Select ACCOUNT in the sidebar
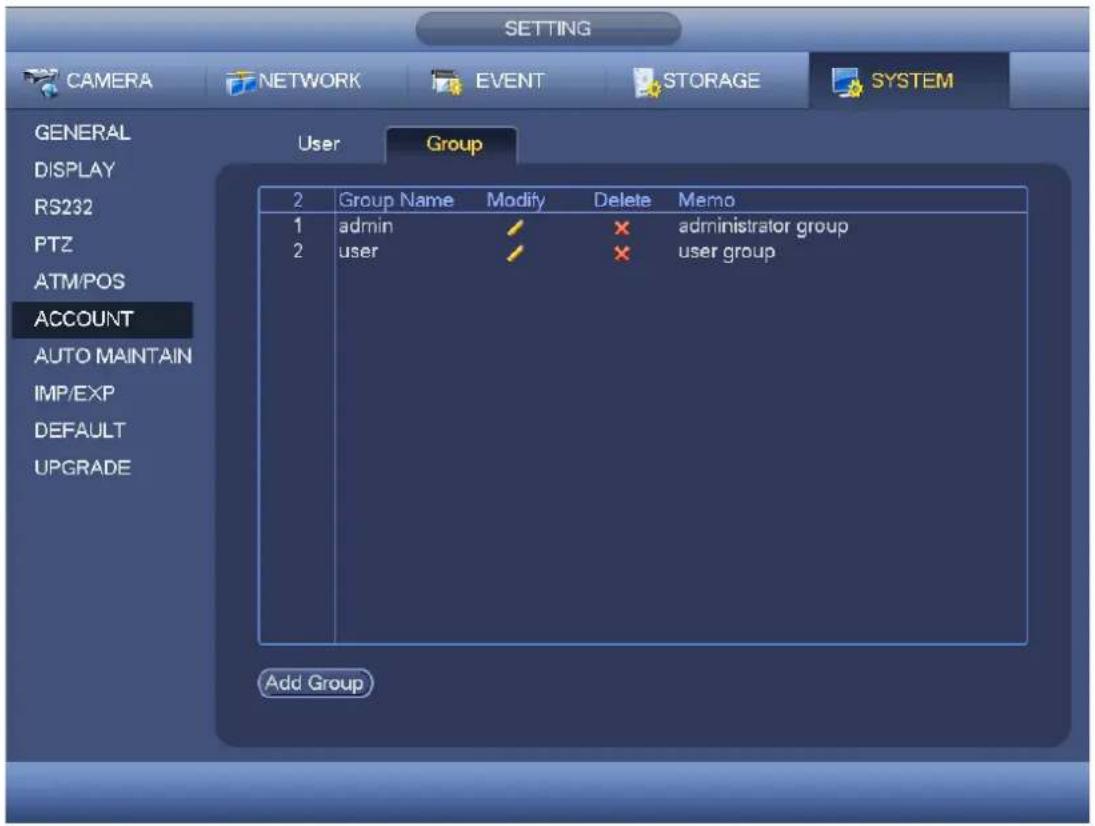Image resolution: width=1095 pixels, height=826 pixels. 102,319
